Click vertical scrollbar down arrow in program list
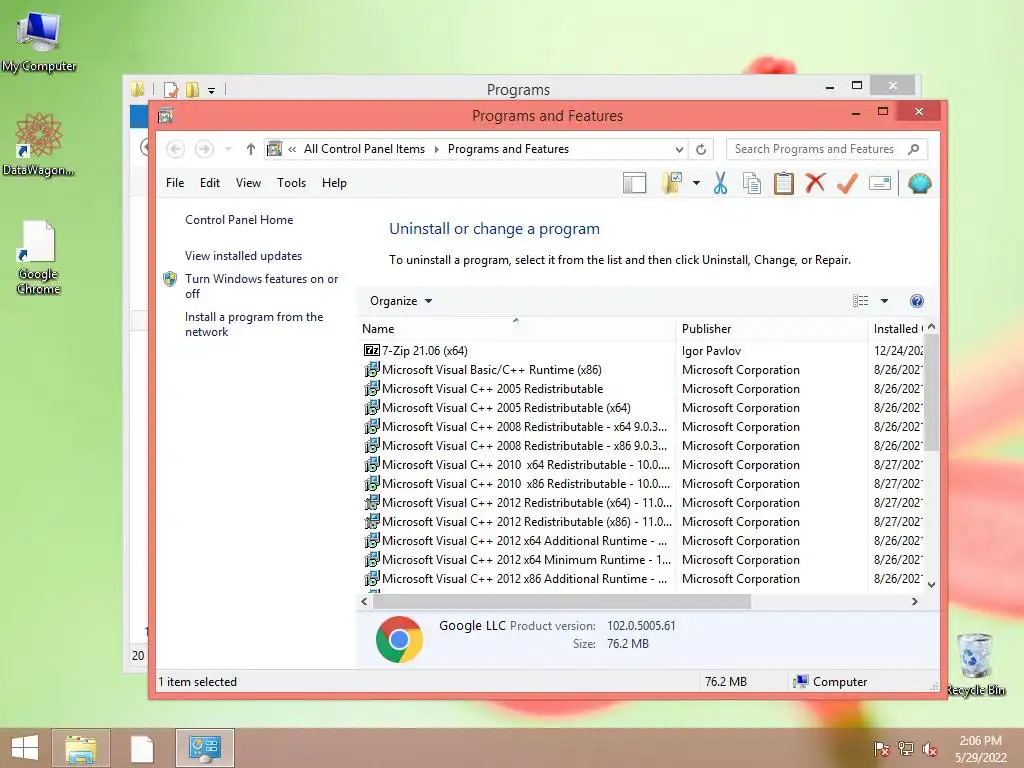The height and width of the screenshot is (768, 1024). pyautogui.click(x=932, y=584)
